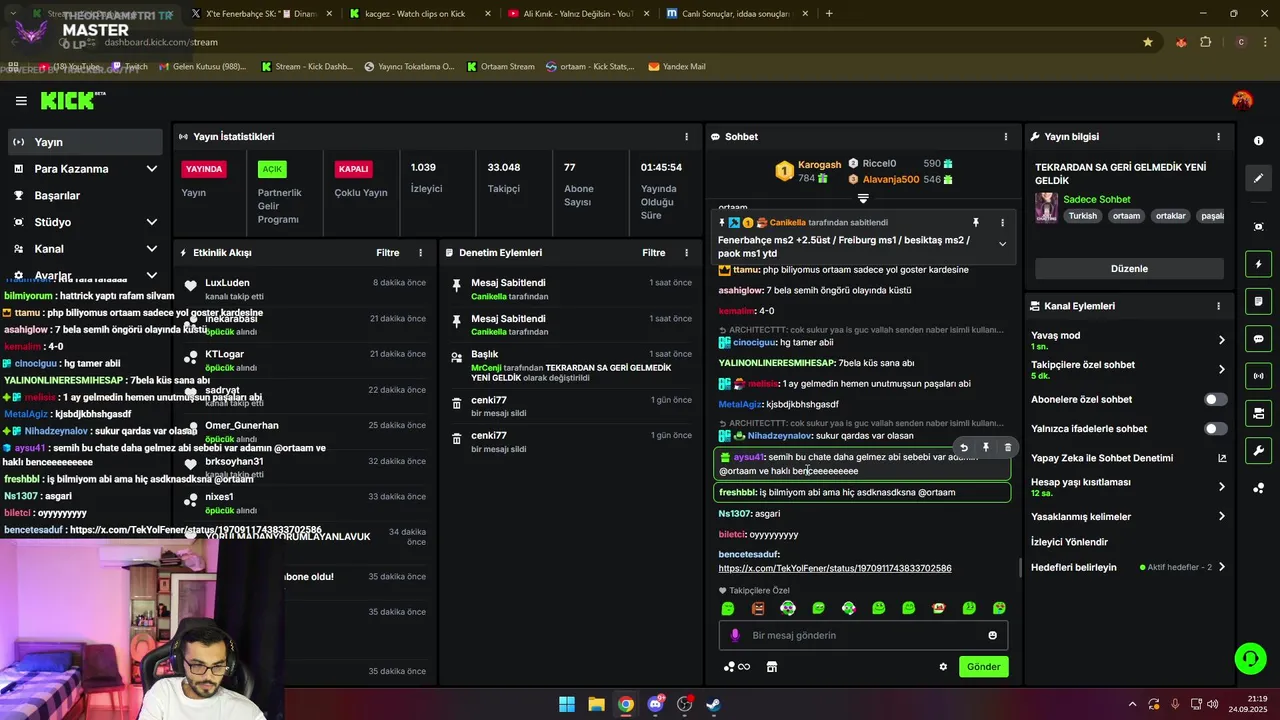
Task: Open Steam from the taskbar
Action: click(x=714, y=704)
